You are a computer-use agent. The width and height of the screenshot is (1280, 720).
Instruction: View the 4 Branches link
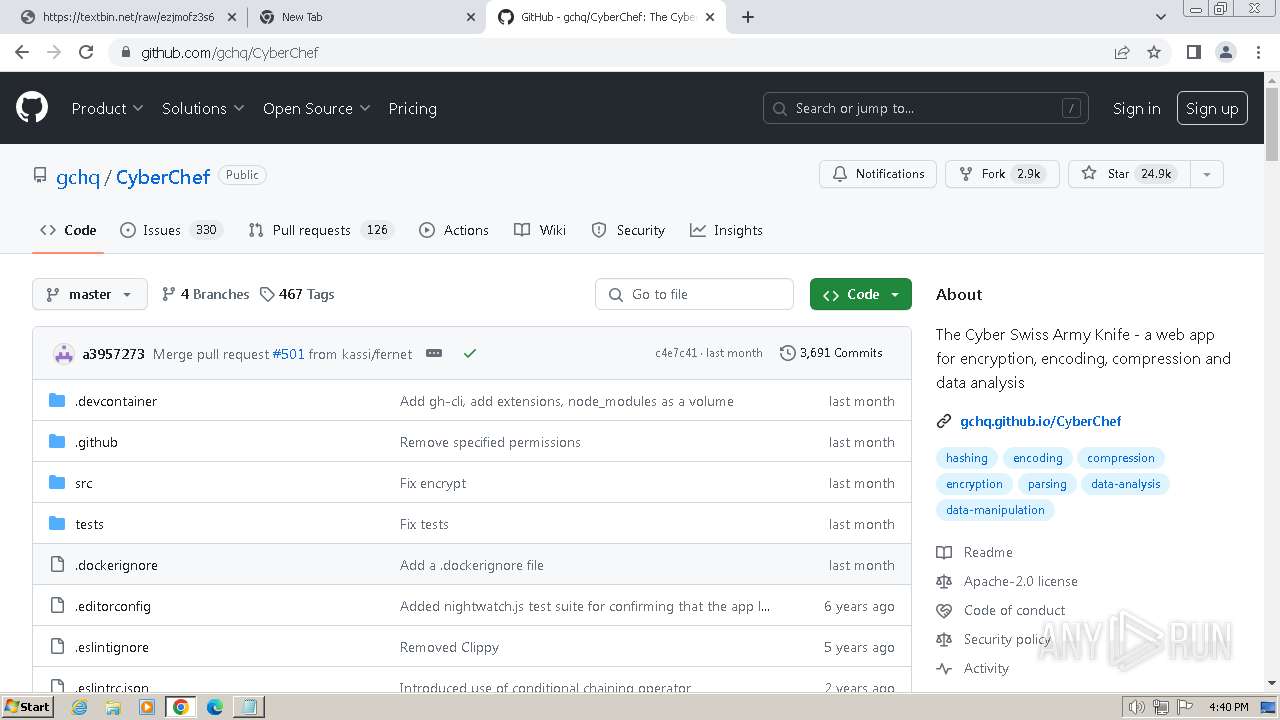click(205, 294)
